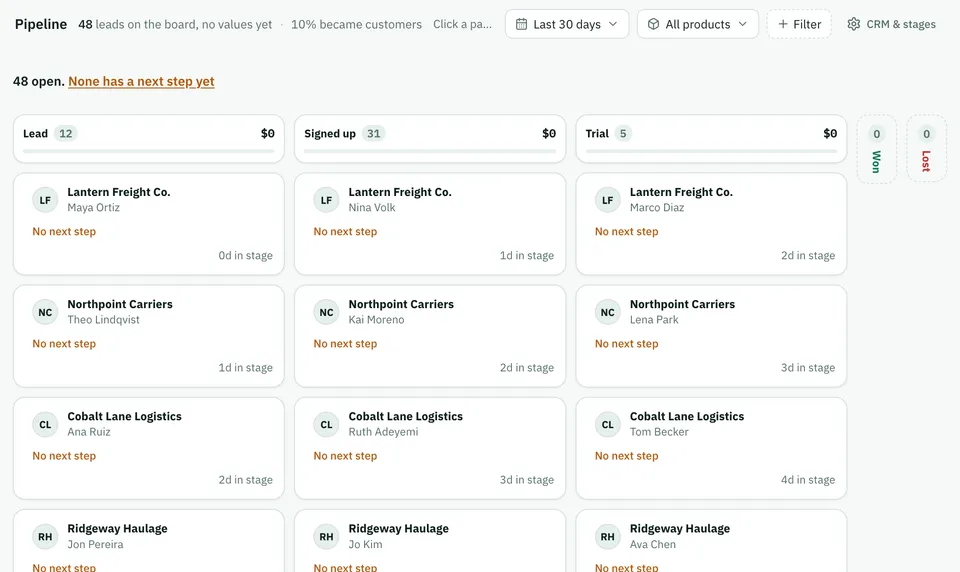Click the Filter button
Viewport: 960px width, 572px height.
(799, 24)
